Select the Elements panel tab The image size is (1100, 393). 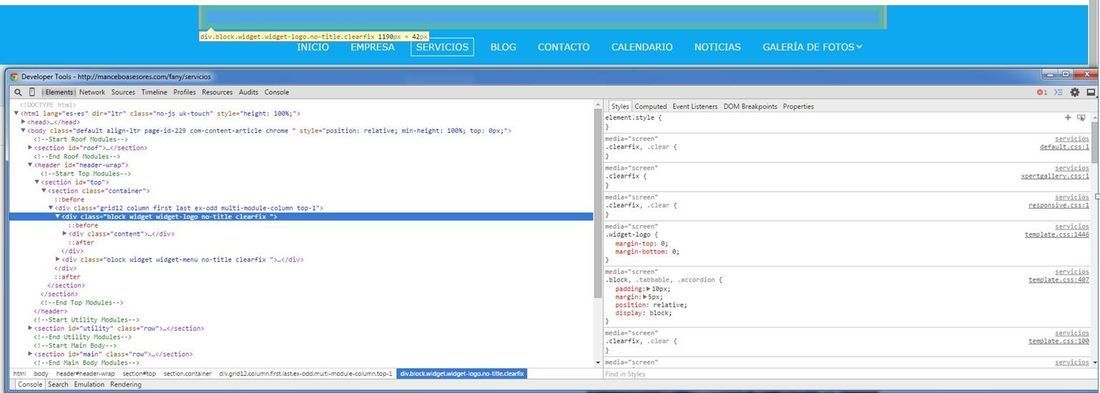(x=59, y=92)
